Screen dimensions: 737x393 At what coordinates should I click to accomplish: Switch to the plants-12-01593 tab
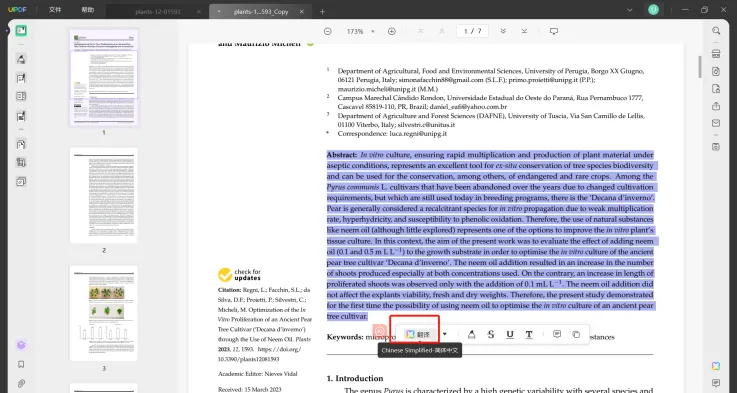157,12
